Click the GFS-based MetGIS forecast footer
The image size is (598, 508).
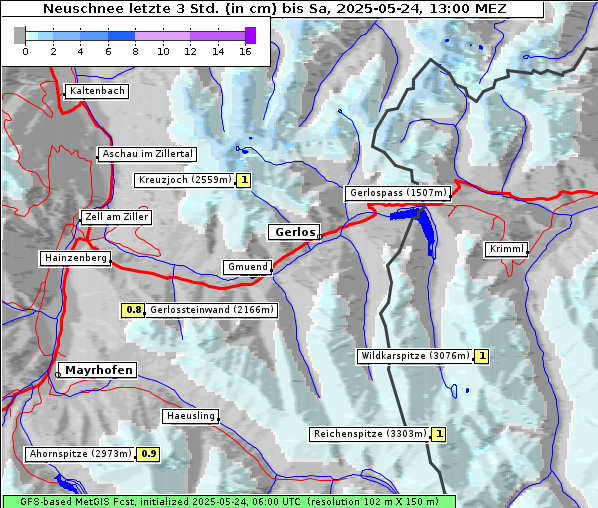pyautogui.click(x=229, y=502)
